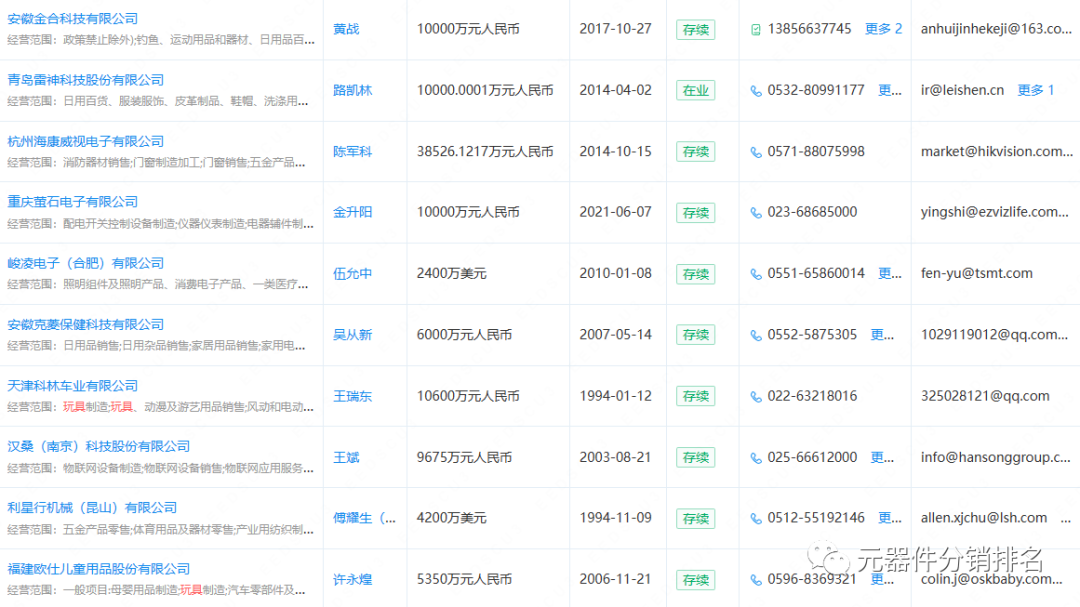Open company 峻凌电子（合肥）有限公司

pos(85,263)
